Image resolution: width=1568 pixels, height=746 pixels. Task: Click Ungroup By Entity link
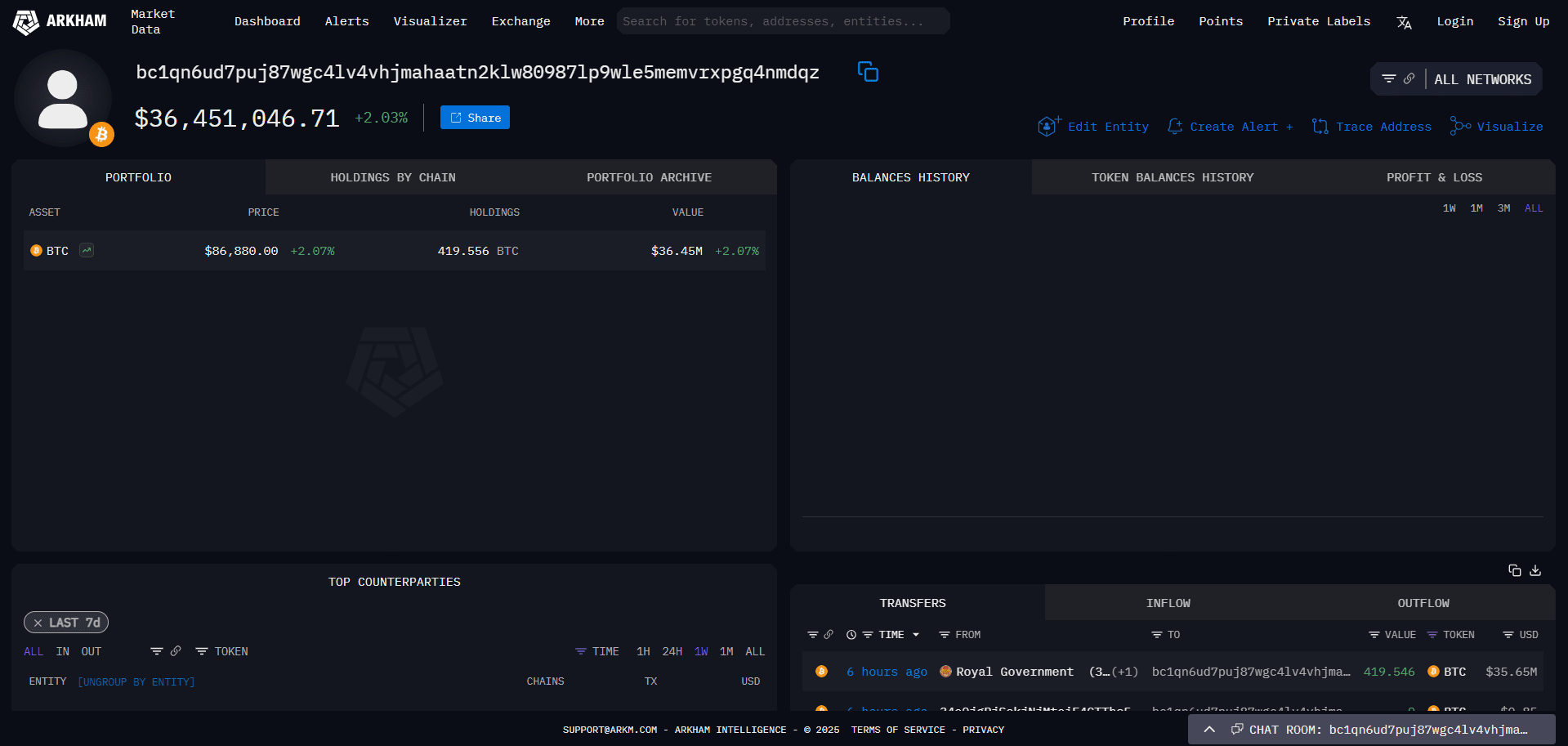pos(136,681)
